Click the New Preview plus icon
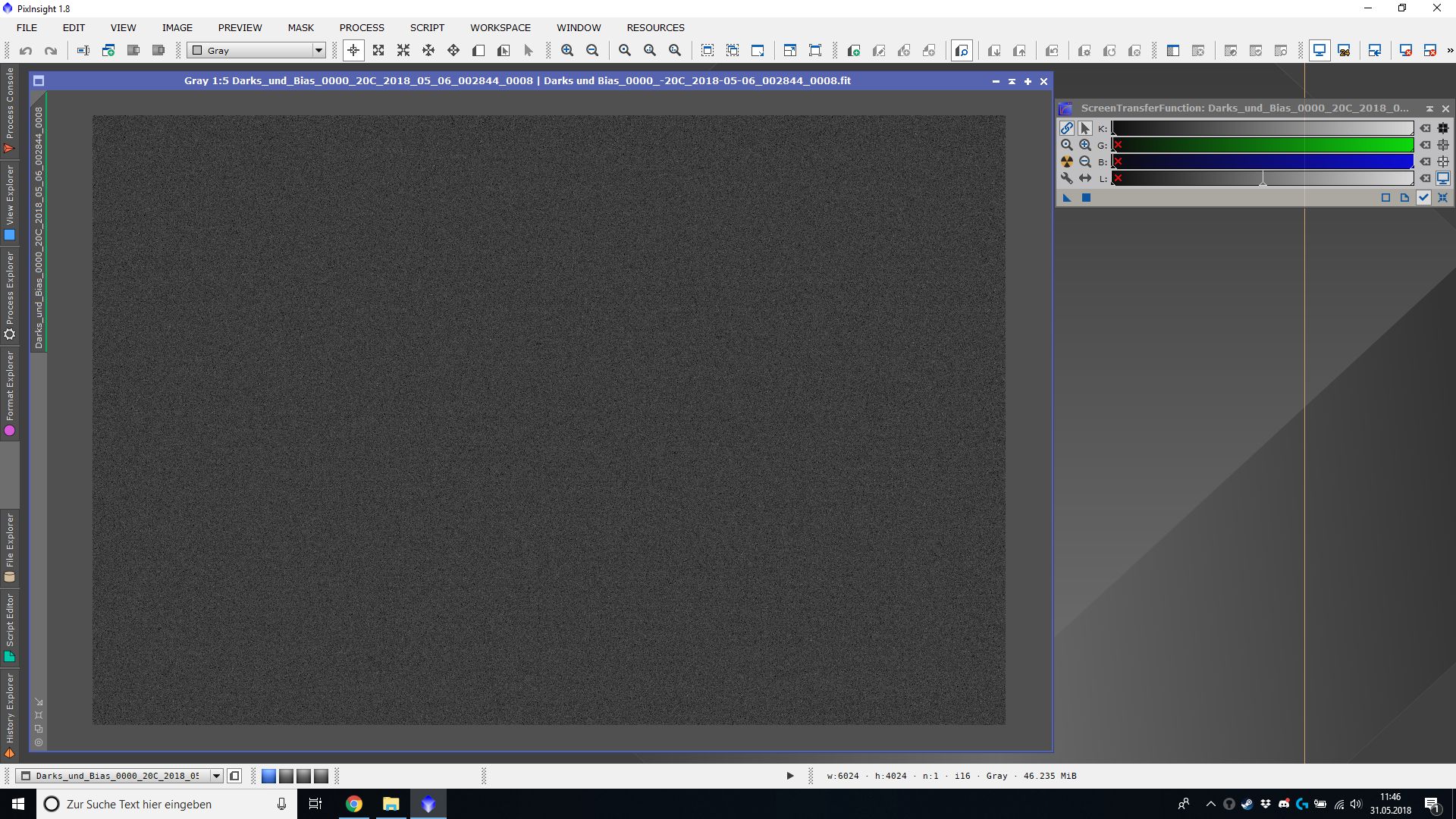 tap(854, 51)
